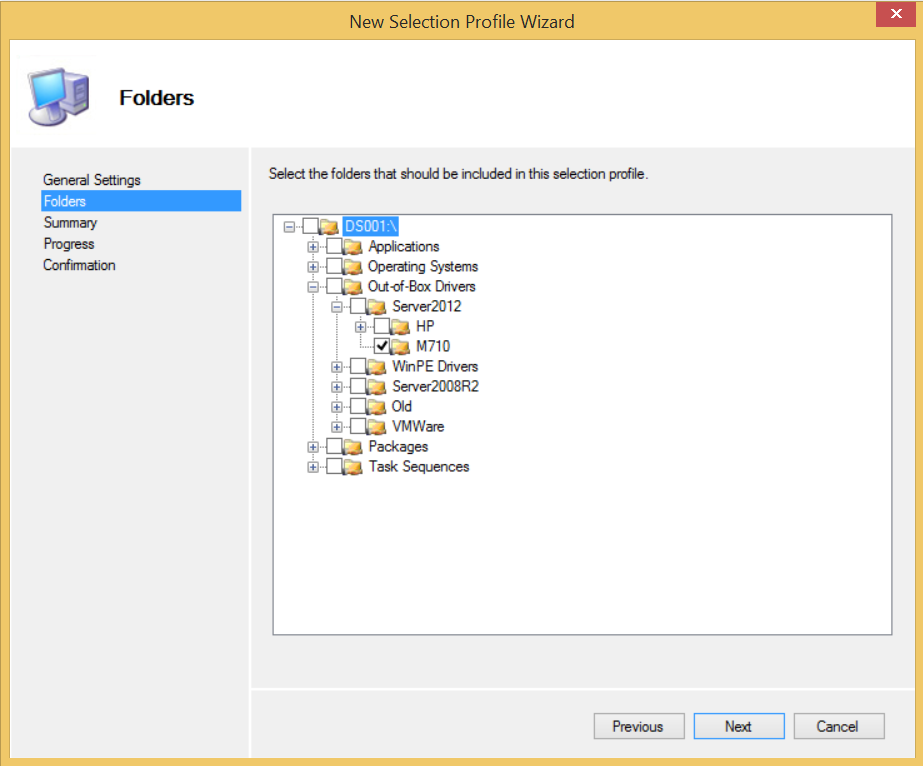The height and width of the screenshot is (766, 923).
Task: Check the Operating Systems checkbox
Action: (334, 266)
